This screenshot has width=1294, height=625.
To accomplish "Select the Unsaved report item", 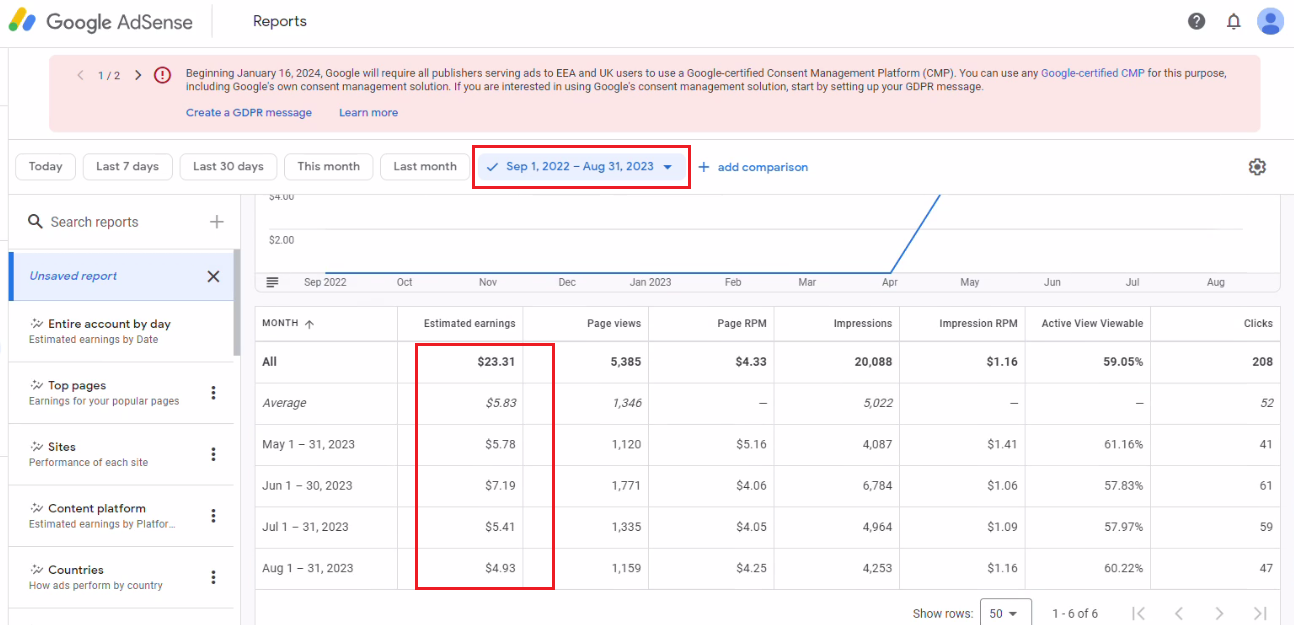I will click(121, 276).
